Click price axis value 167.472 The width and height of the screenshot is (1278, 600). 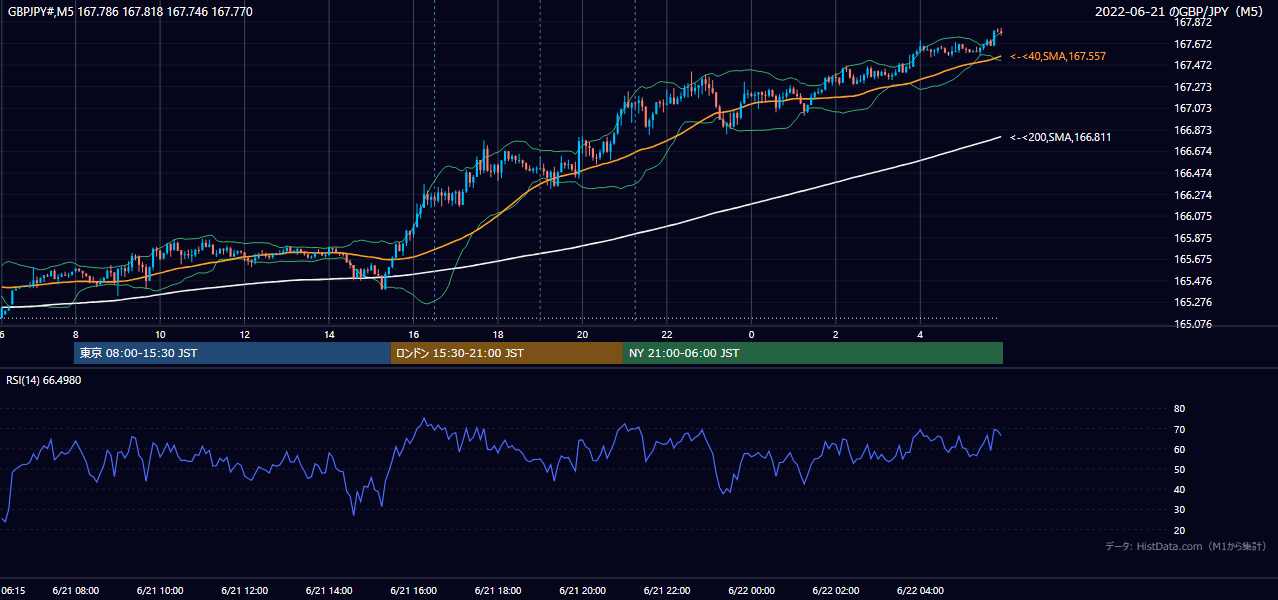[1192, 65]
